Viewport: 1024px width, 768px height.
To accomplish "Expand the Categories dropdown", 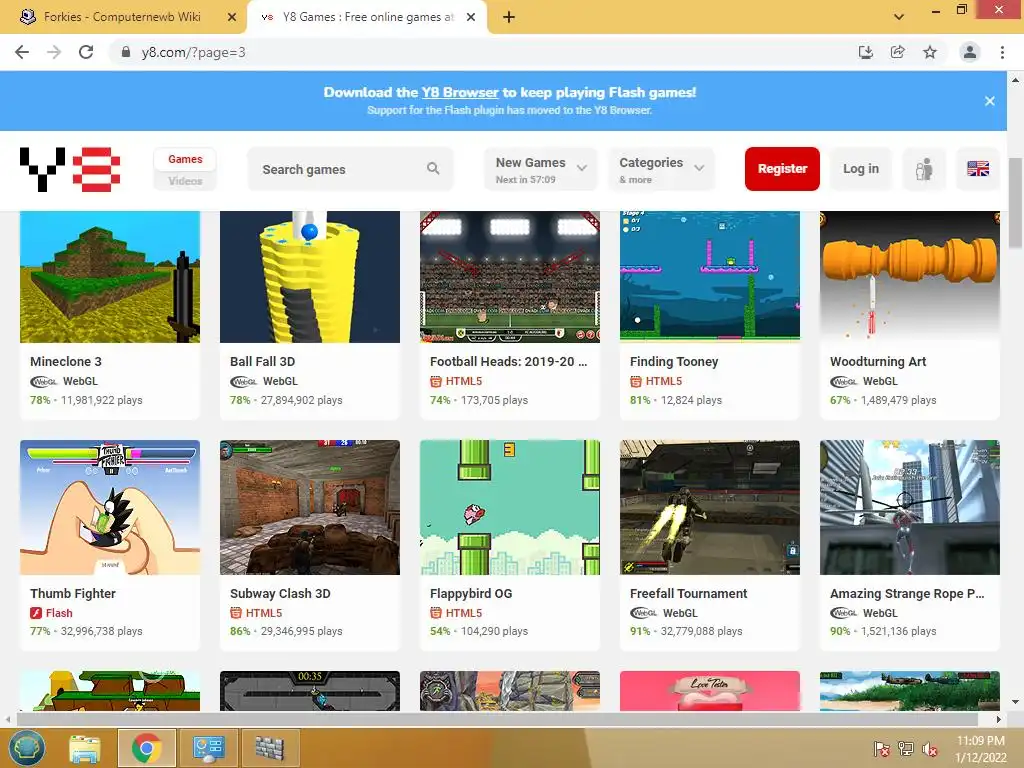I will (661, 169).
